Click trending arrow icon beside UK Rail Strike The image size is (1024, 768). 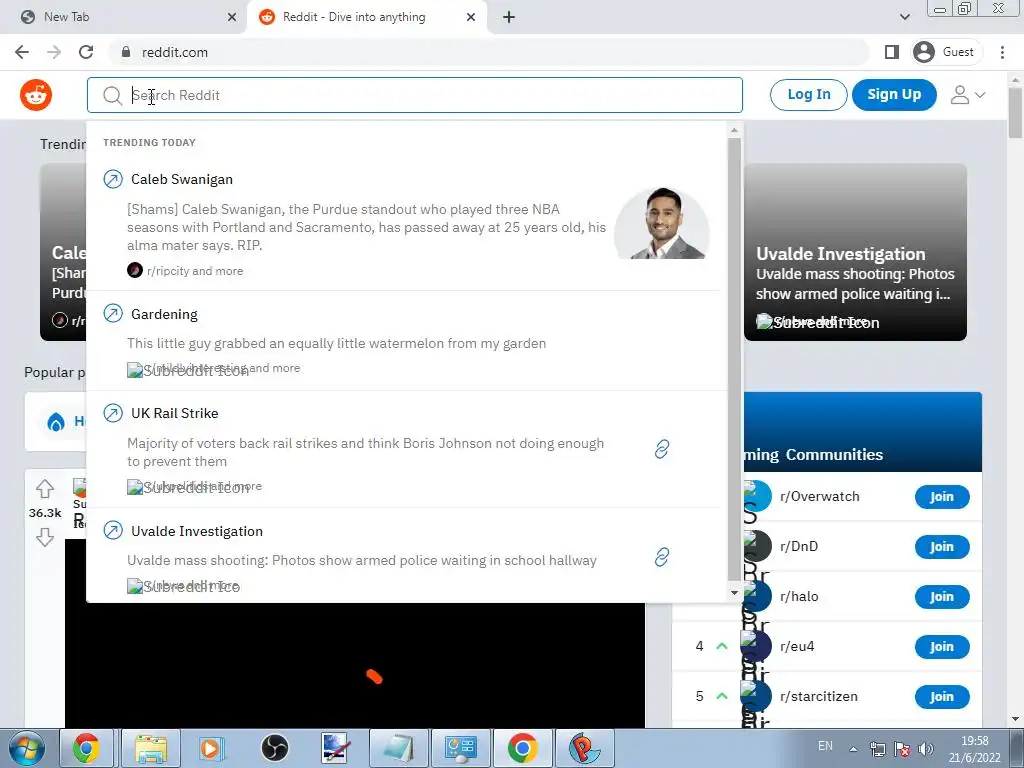pyautogui.click(x=113, y=413)
